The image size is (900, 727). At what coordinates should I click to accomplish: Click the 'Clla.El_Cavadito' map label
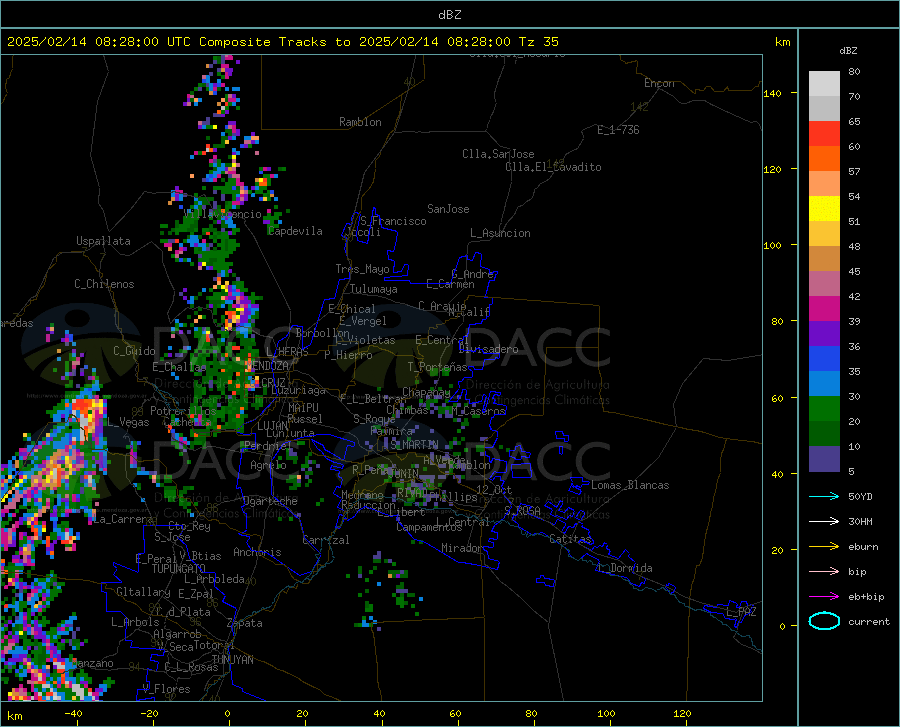pyautogui.click(x=553, y=167)
